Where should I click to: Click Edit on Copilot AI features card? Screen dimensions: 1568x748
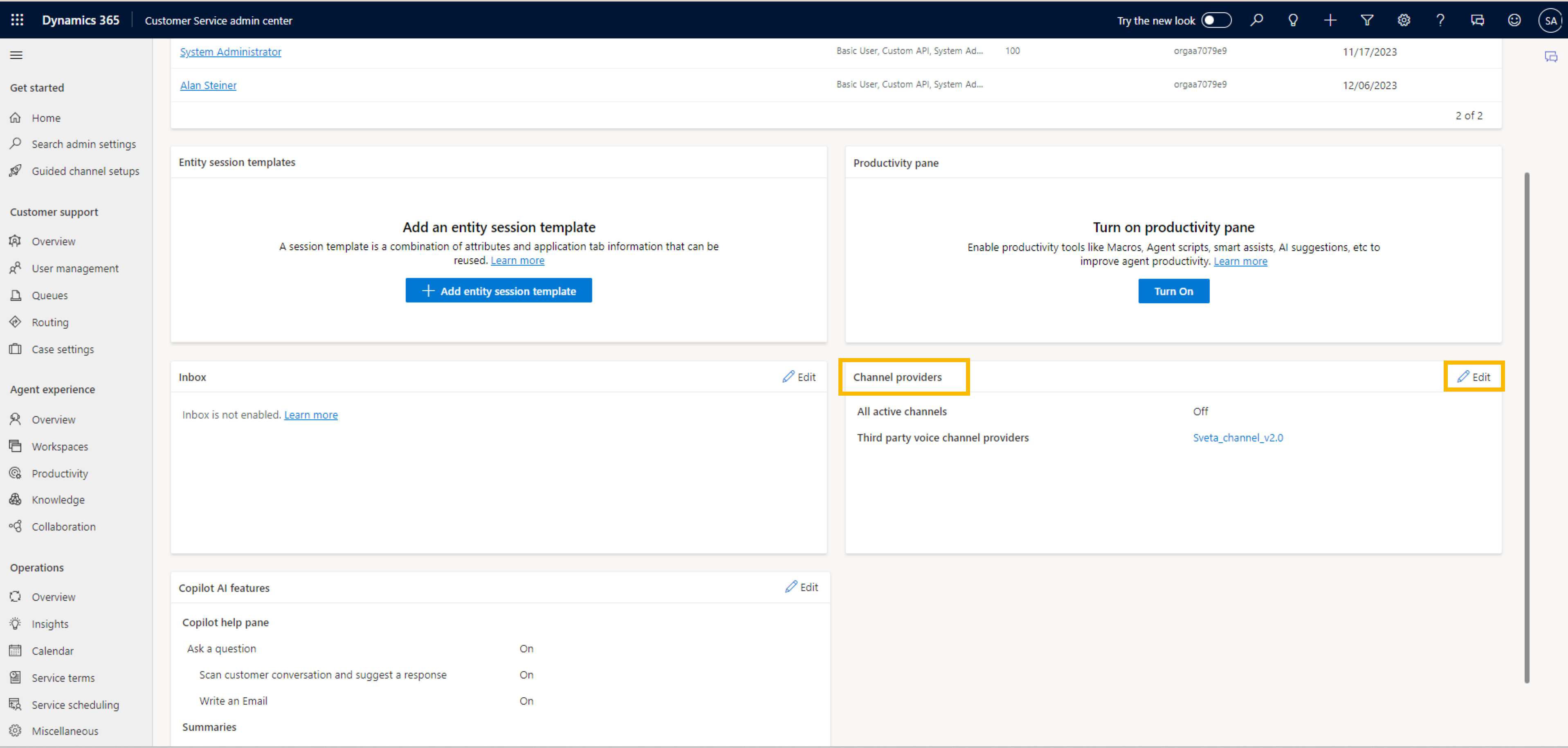click(801, 587)
